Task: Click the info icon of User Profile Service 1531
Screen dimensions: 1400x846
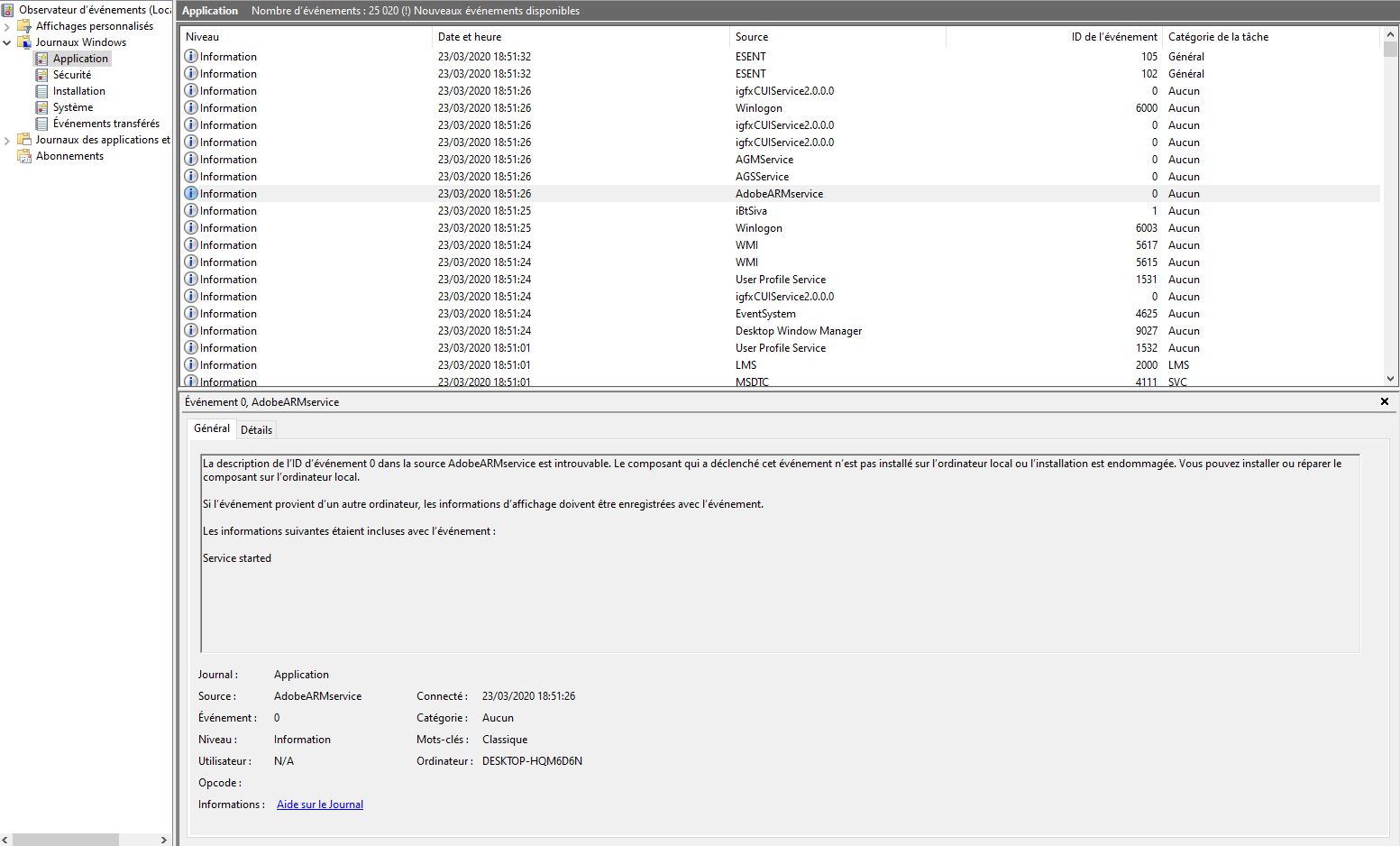Action: tap(191, 279)
